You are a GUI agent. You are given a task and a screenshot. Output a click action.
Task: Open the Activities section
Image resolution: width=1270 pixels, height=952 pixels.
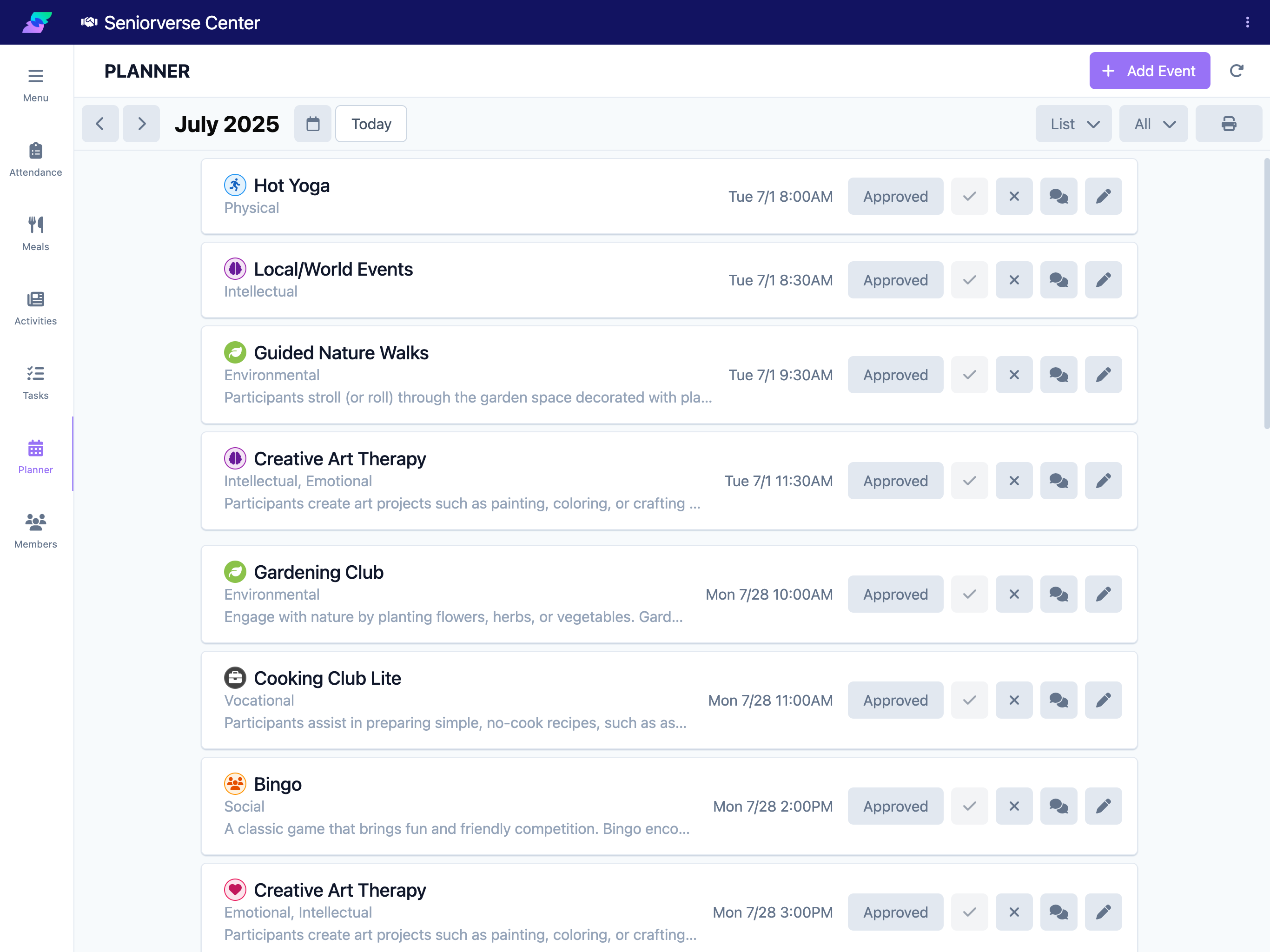coord(36,308)
